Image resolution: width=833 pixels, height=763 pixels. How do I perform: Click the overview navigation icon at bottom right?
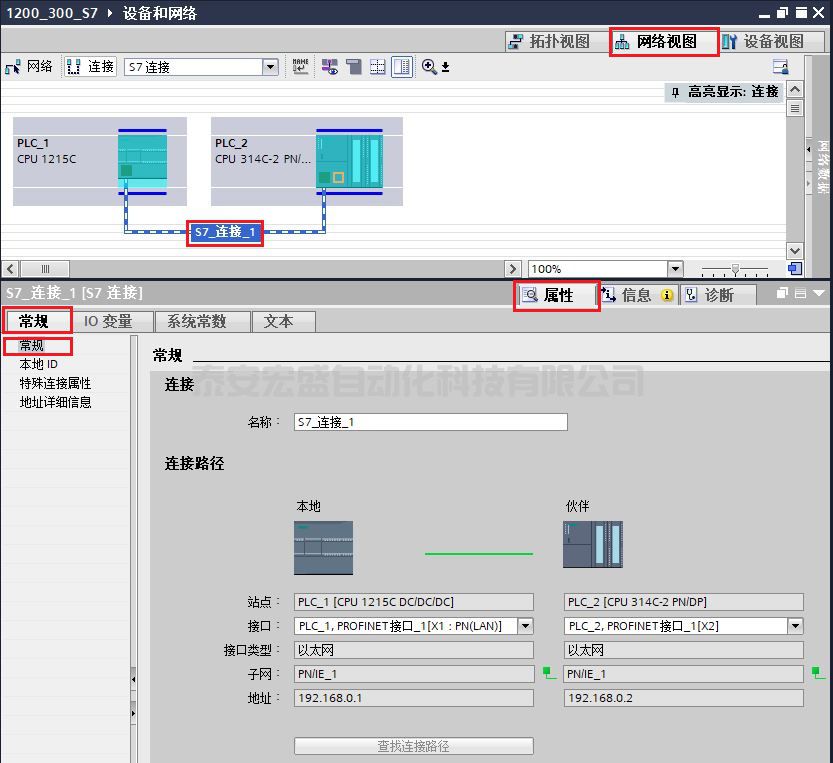(x=794, y=269)
